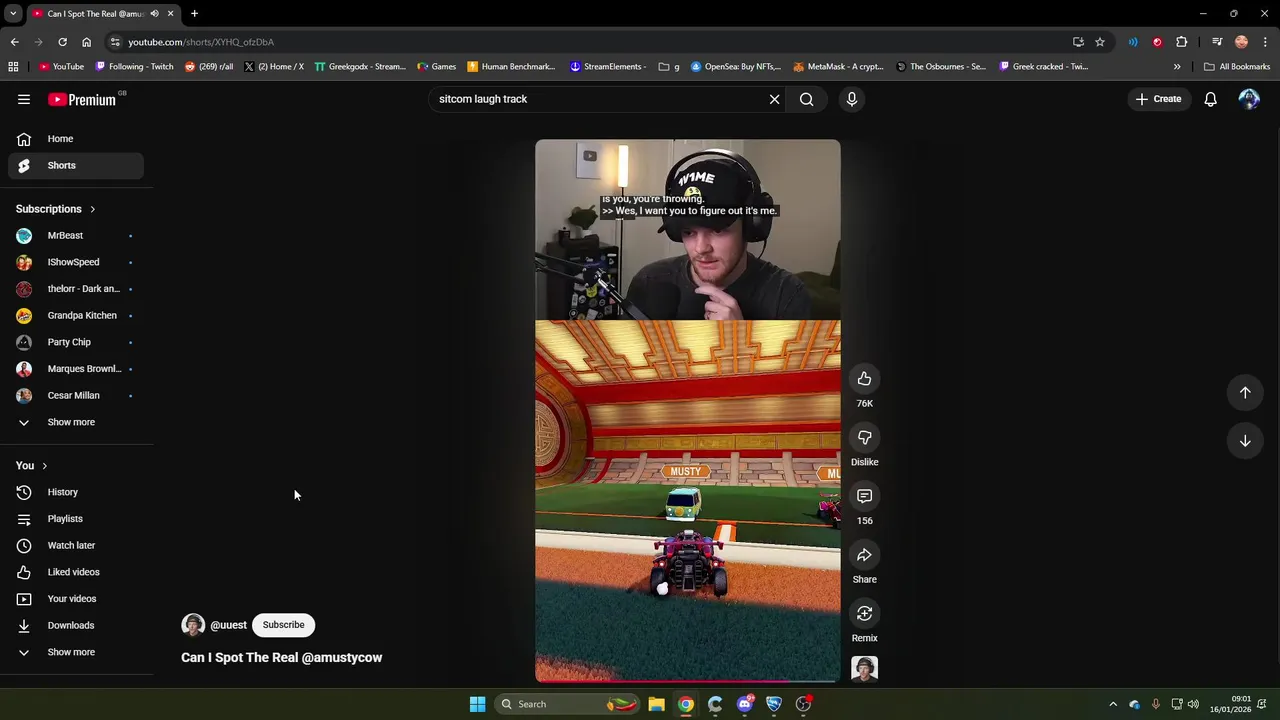Open the comments with 156 replies
This screenshot has width=1280, height=720.
[864, 496]
